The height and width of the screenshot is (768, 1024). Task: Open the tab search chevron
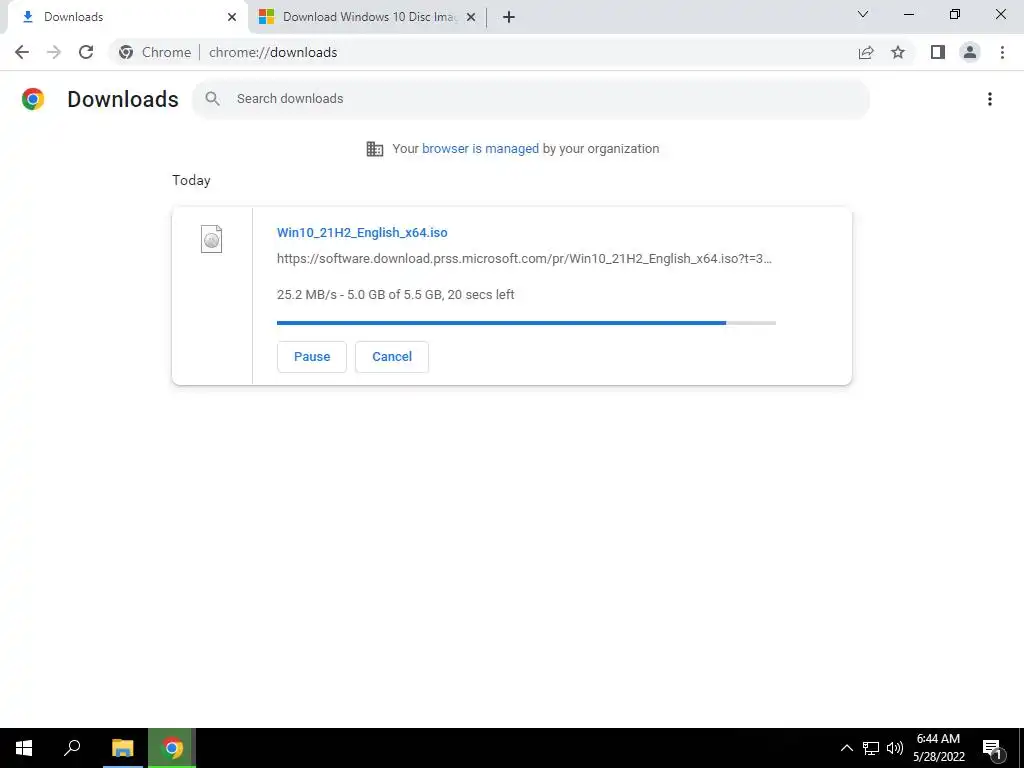pos(863,14)
